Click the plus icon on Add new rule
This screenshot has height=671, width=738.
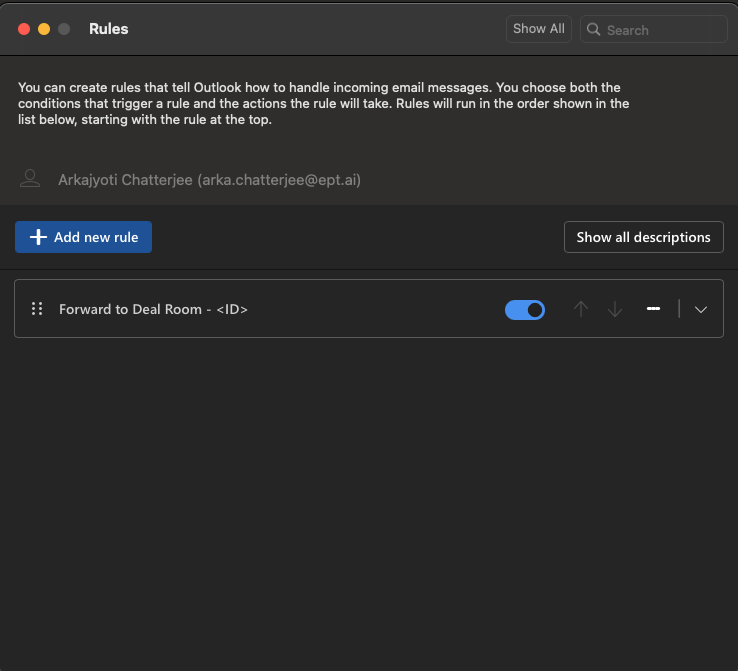pyautogui.click(x=38, y=237)
